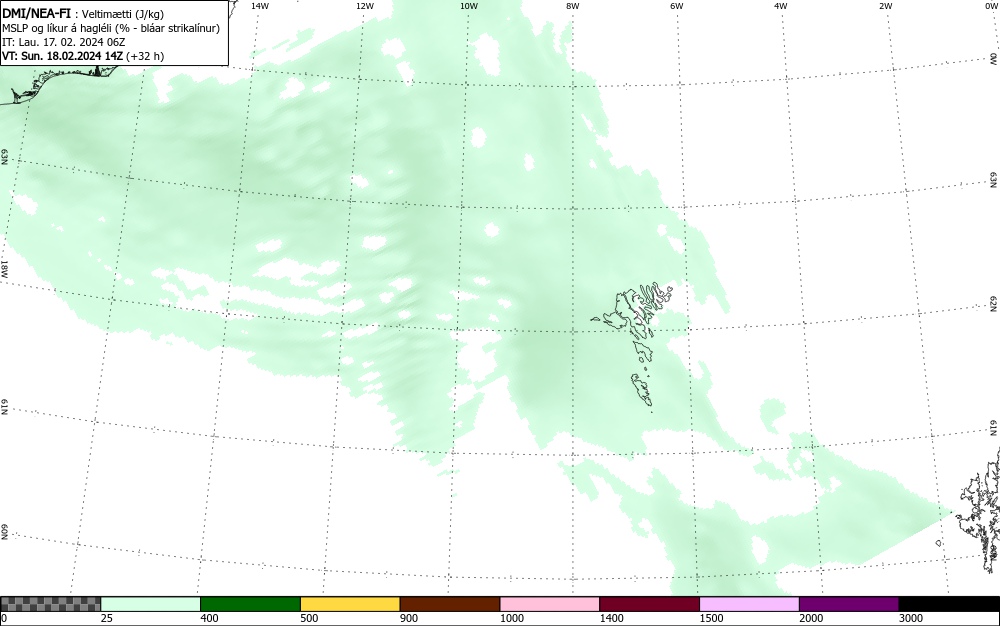The image size is (1000, 626).
Task: Click the 12W longitude label
Action: (364, 6)
